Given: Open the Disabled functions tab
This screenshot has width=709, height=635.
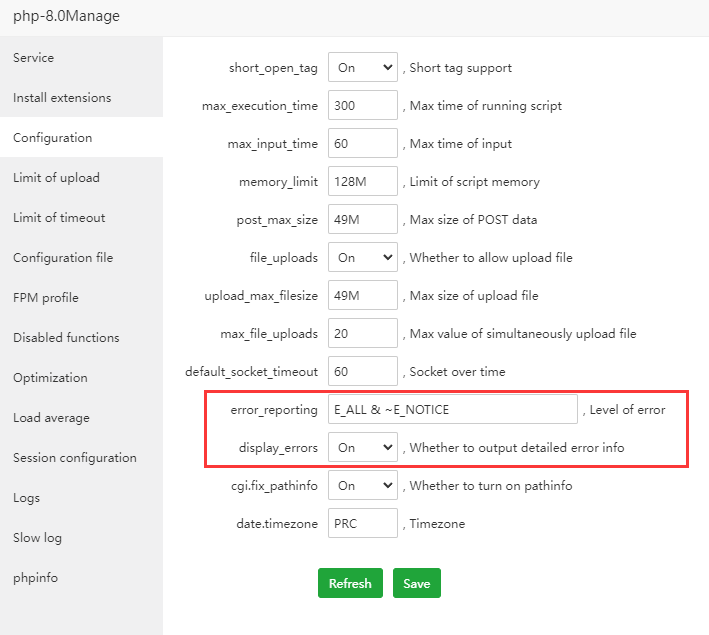Looking at the screenshot, I should 66,338.
